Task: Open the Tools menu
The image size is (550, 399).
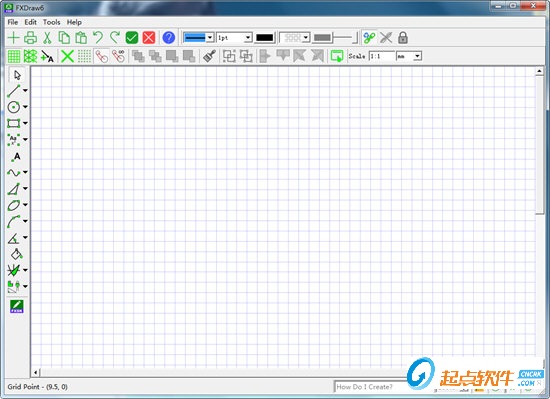Action: point(52,22)
